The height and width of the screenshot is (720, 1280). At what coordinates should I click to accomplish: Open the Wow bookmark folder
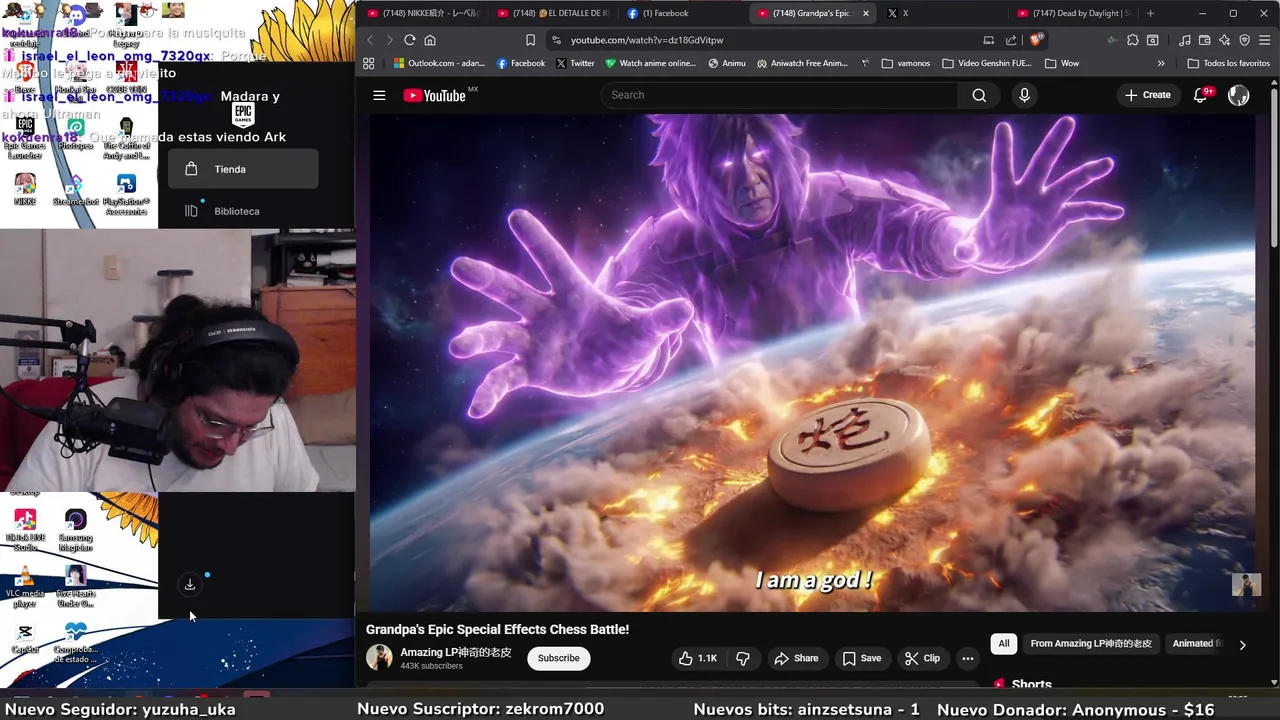click(x=1062, y=63)
